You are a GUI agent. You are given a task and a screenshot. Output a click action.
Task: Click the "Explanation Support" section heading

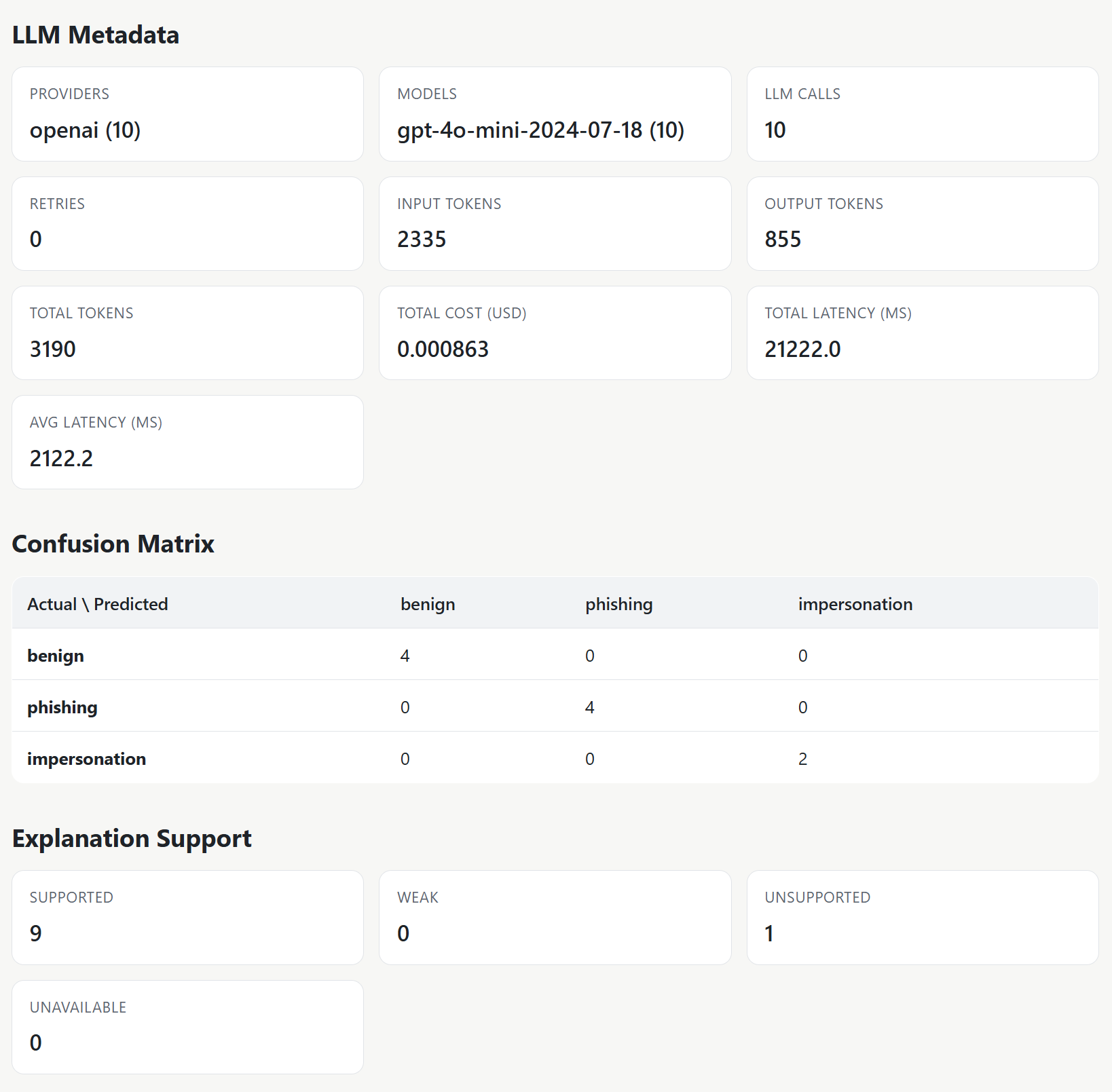click(132, 839)
